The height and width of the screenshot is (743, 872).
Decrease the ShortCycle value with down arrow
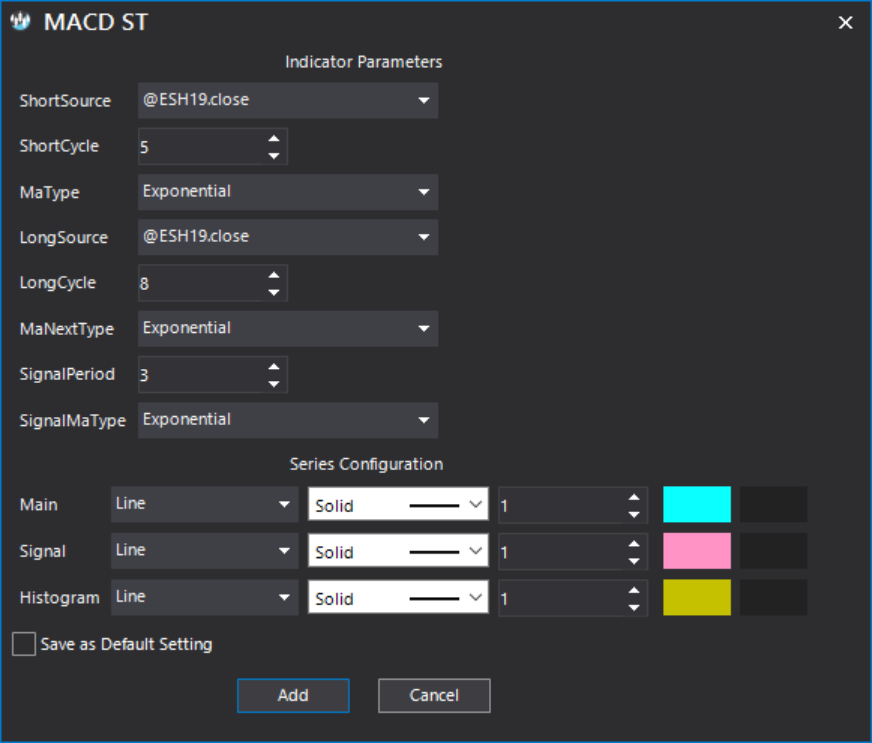point(274,155)
